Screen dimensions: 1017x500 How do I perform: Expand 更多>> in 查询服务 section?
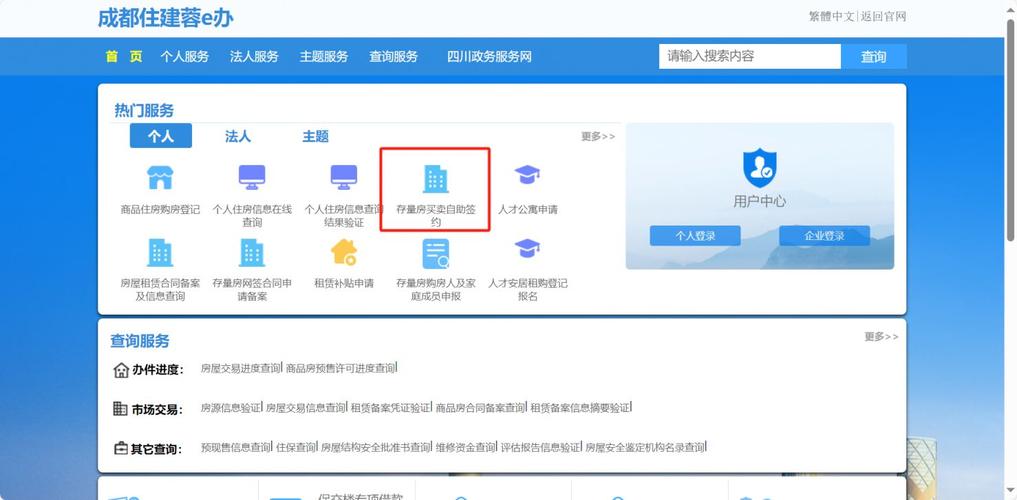point(881,337)
